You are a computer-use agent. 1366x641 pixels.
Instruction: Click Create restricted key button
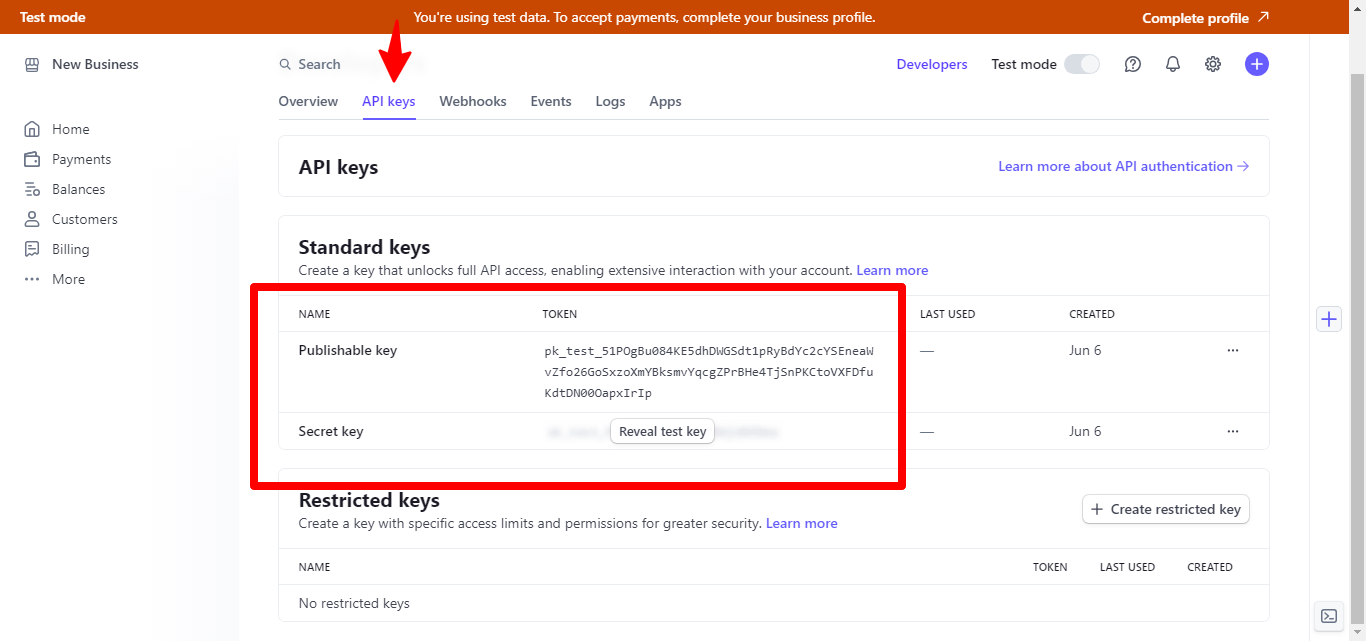pyautogui.click(x=1165, y=509)
